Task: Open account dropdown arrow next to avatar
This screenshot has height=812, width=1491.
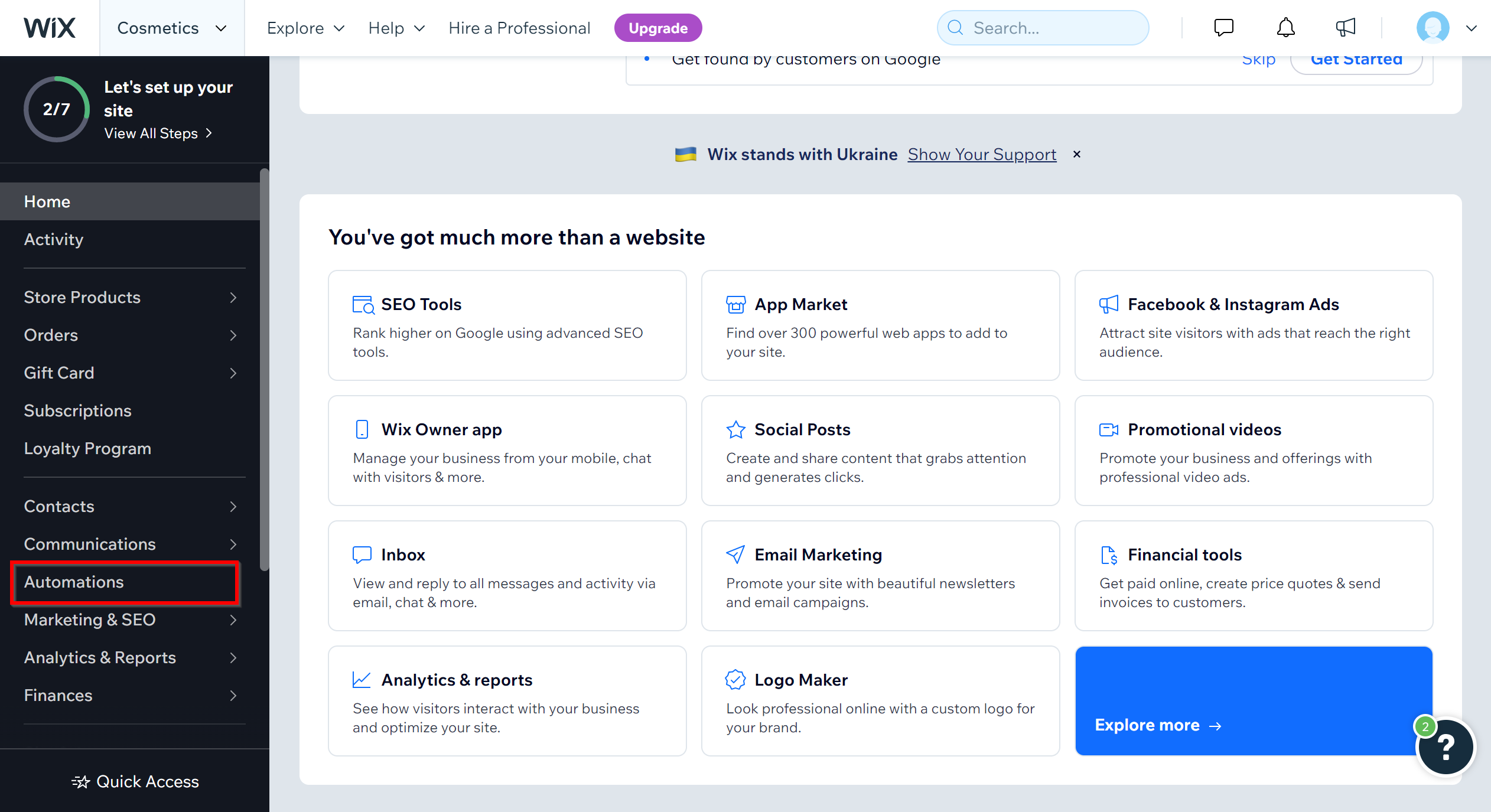Action: pos(1472,28)
